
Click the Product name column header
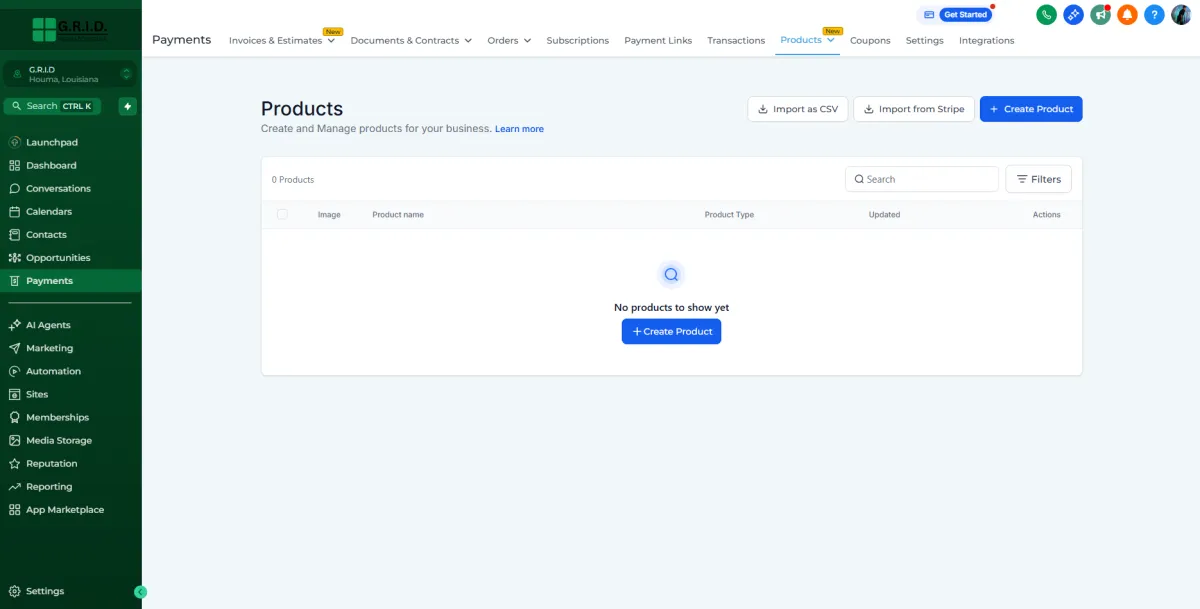coord(398,215)
